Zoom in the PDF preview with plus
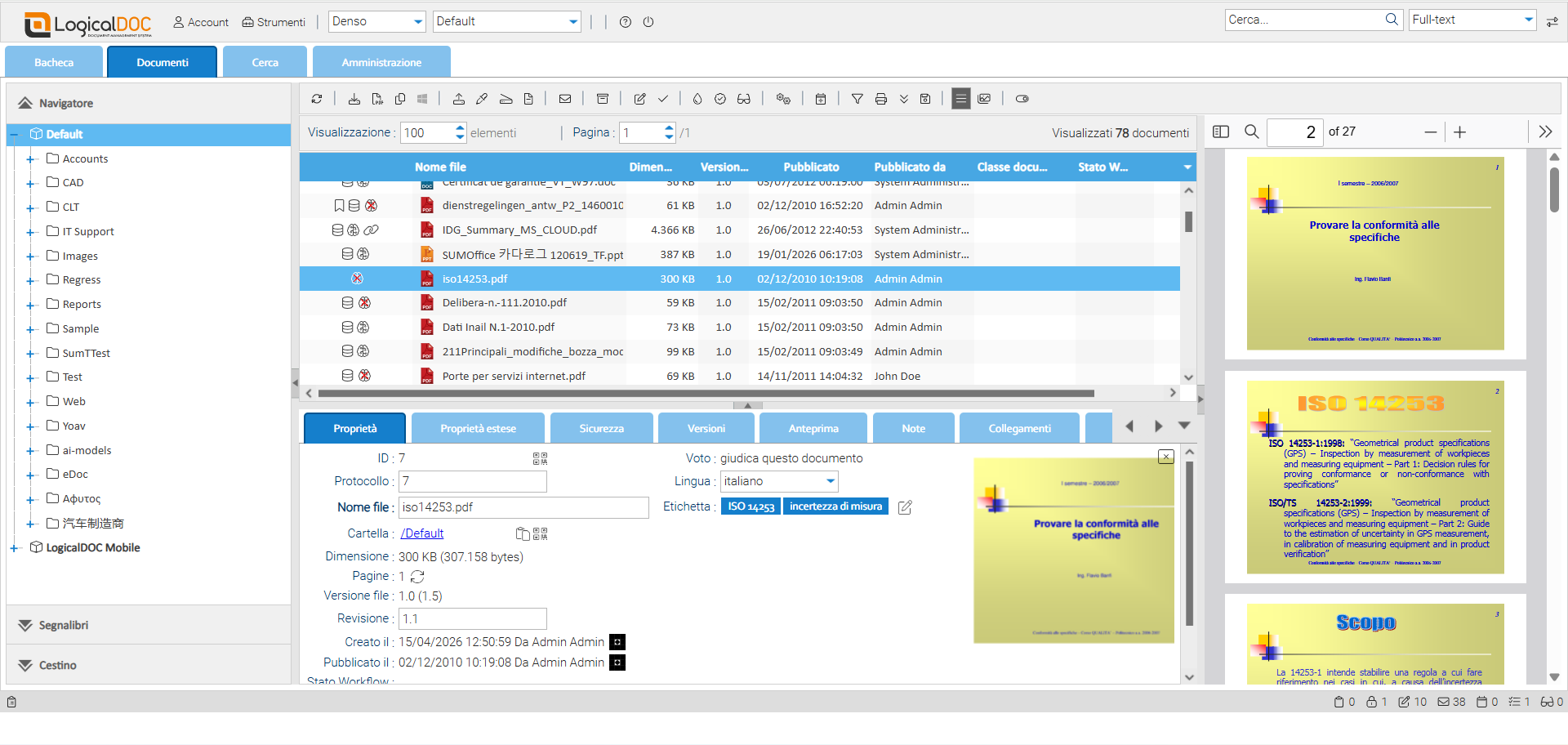Screen dimensions: 1568x745 1460,132
